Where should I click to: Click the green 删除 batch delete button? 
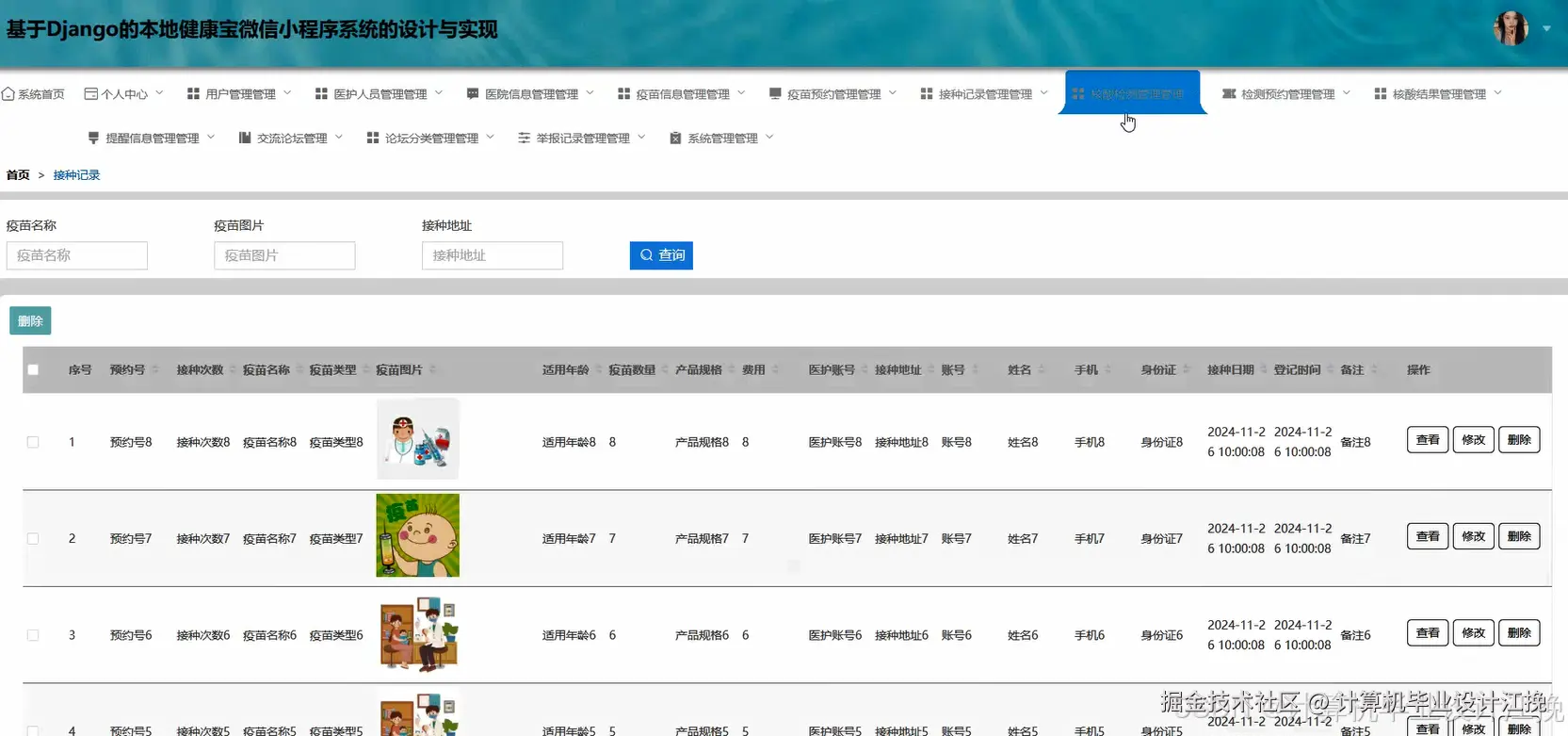[30, 320]
